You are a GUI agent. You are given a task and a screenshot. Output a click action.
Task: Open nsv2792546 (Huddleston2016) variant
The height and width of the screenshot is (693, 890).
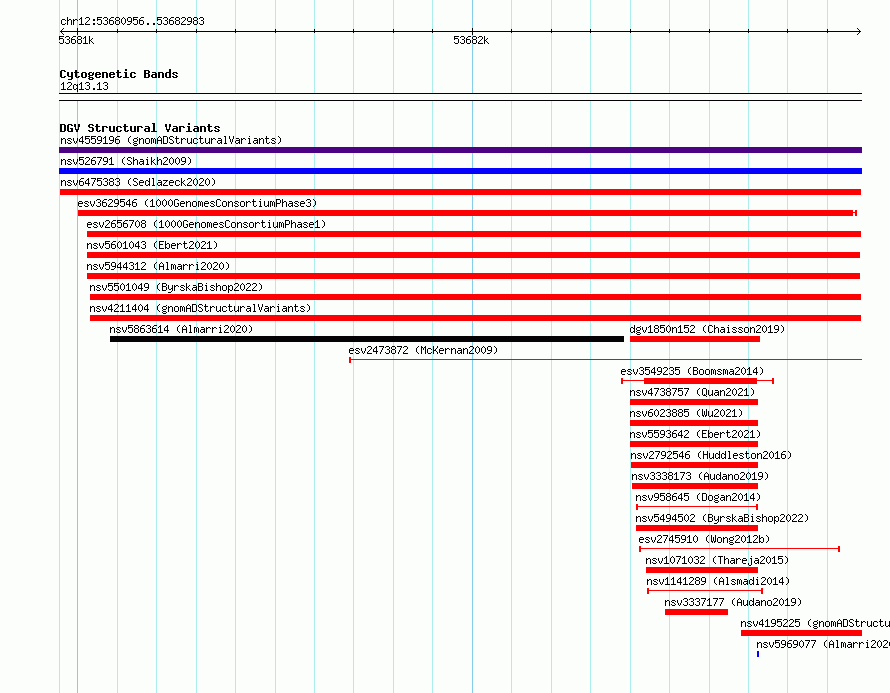point(711,455)
